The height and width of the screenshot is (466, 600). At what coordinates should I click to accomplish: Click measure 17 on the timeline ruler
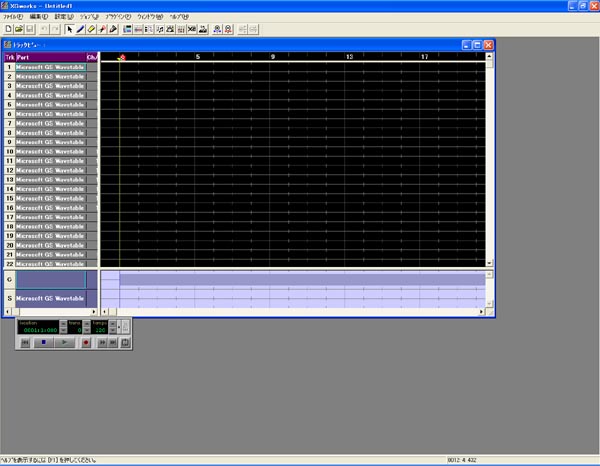point(424,57)
